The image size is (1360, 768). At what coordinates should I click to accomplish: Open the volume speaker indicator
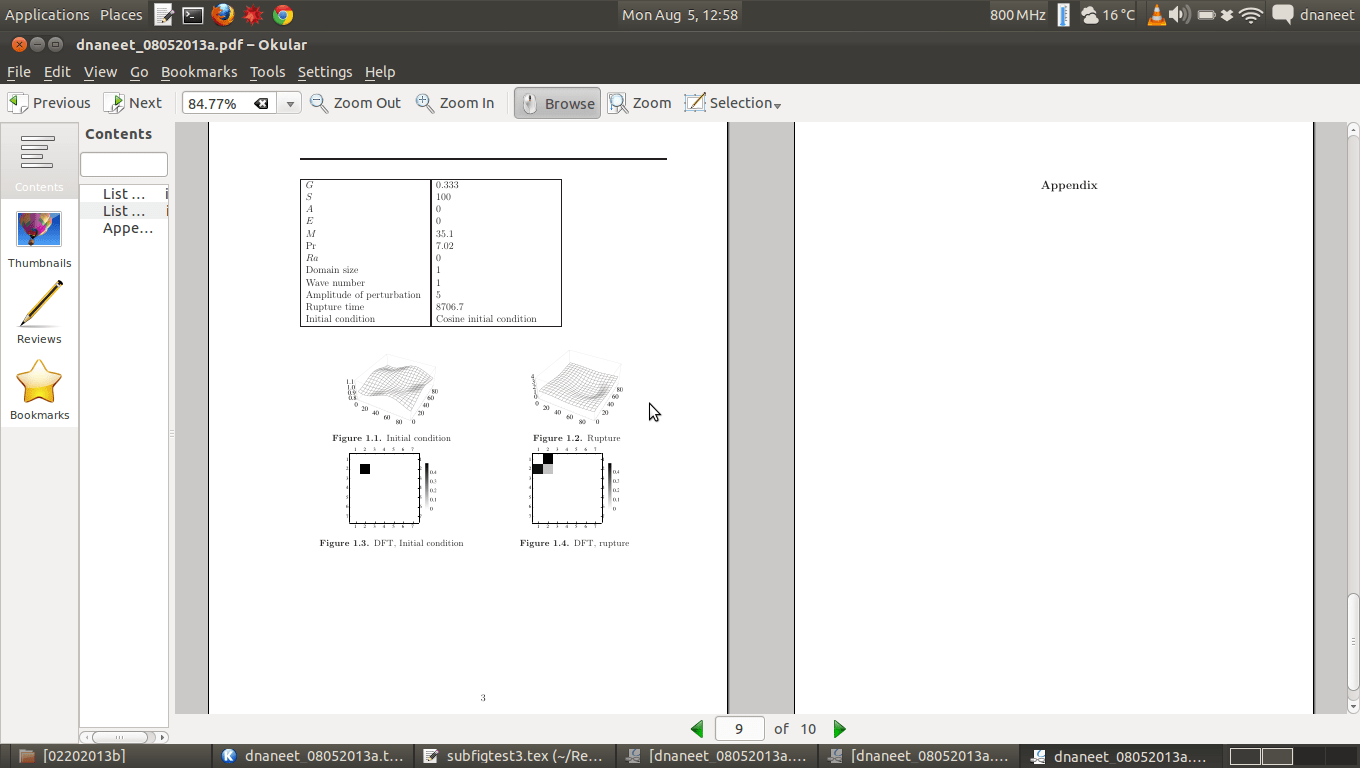tap(1180, 15)
